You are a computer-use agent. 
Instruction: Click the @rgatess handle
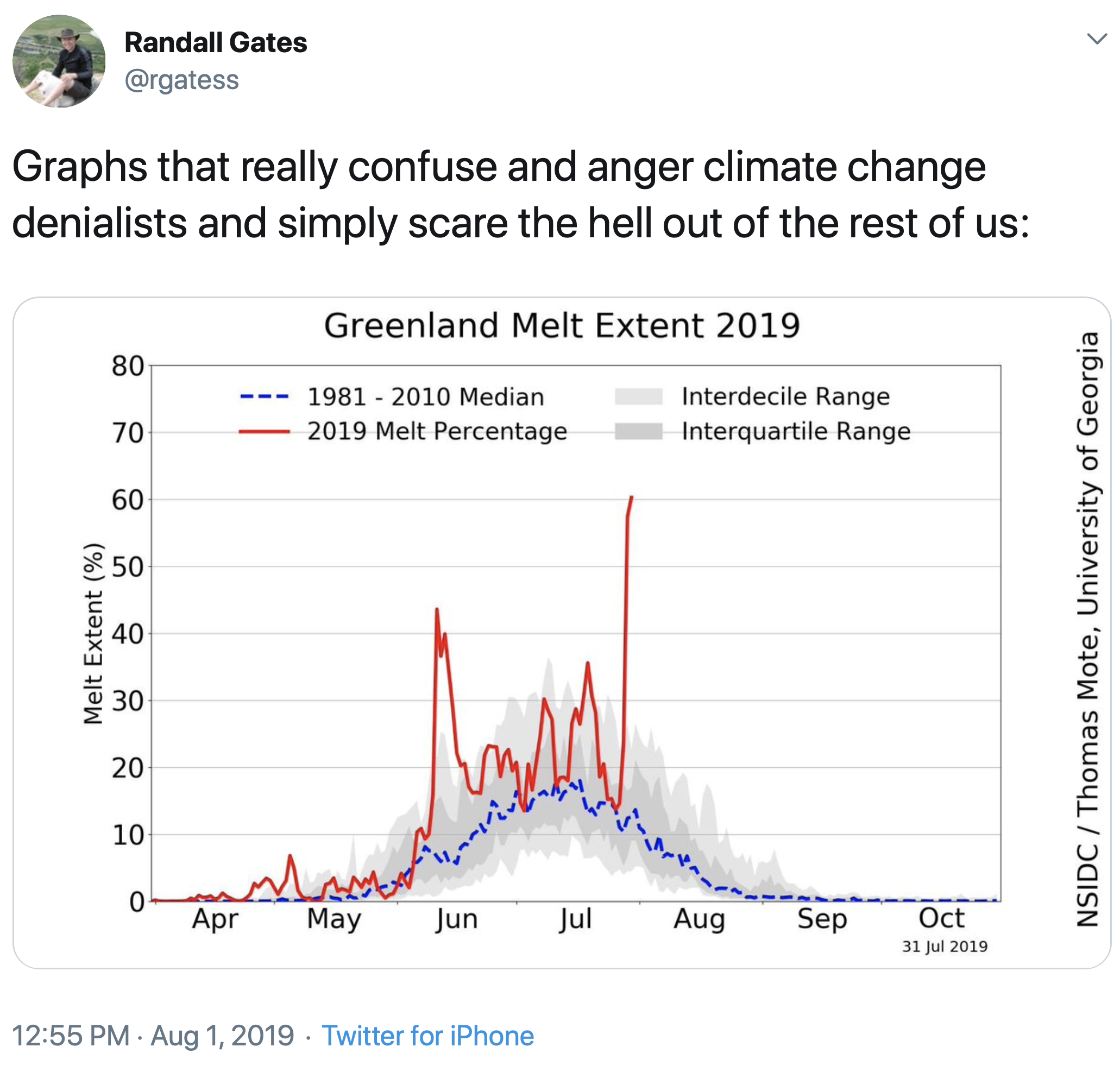coord(182,79)
